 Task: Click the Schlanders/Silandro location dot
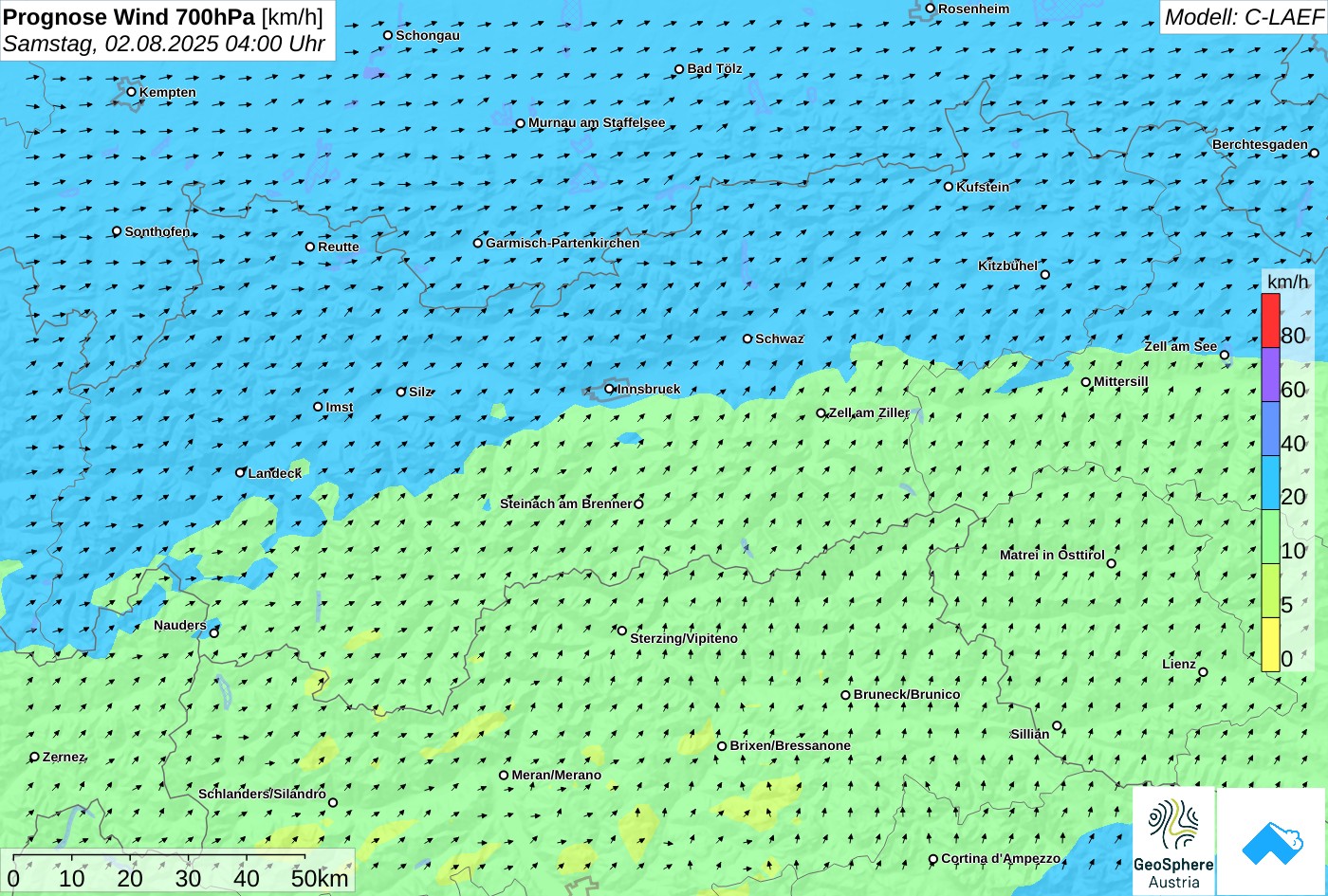coord(333,803)
